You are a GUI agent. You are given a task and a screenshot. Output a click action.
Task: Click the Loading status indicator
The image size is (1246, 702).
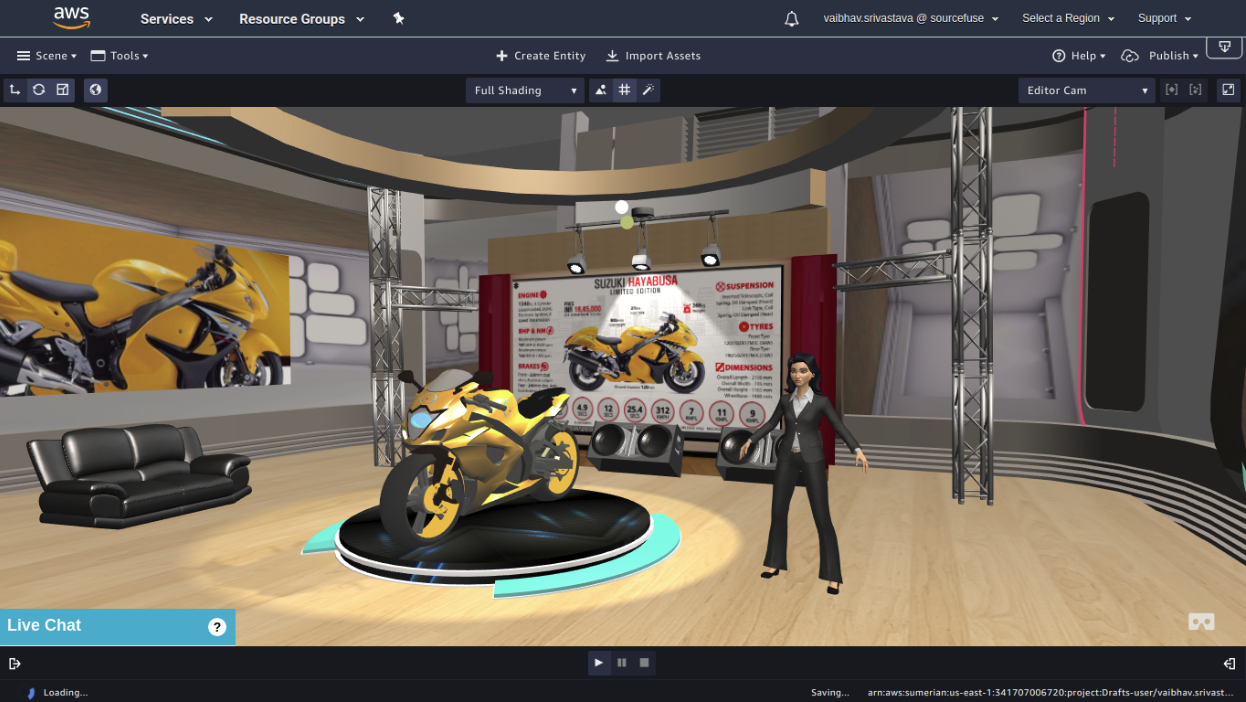coord(57,692)
